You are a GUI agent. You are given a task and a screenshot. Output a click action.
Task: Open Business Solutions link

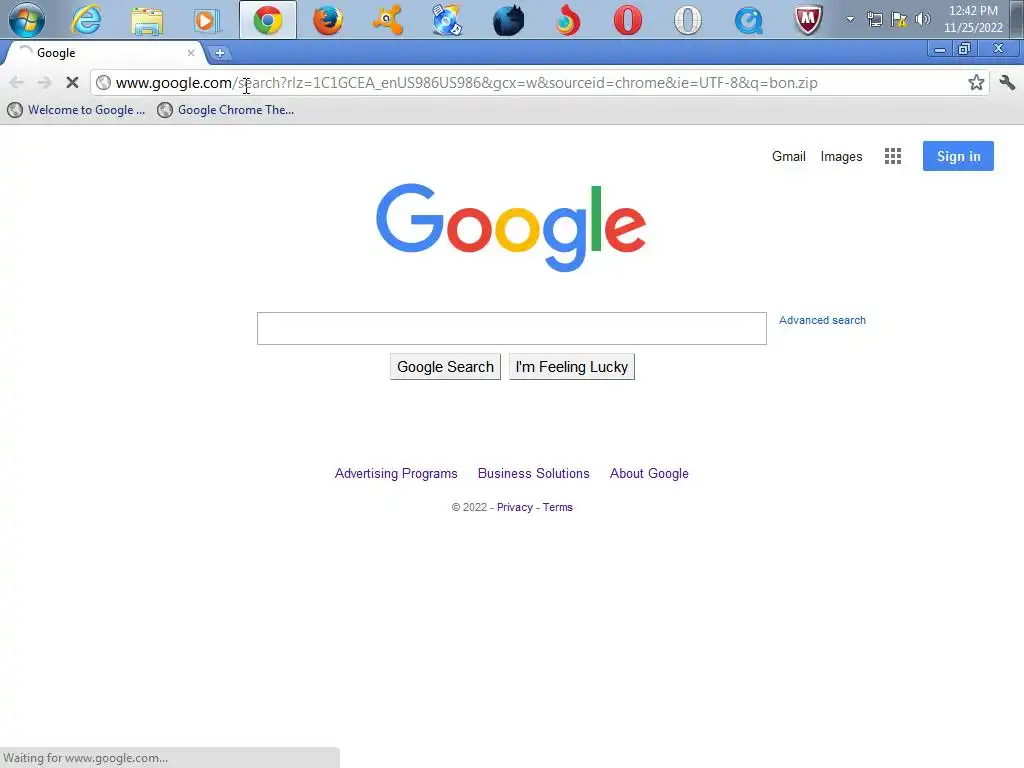pyautogui.click(x=534, y=473)
